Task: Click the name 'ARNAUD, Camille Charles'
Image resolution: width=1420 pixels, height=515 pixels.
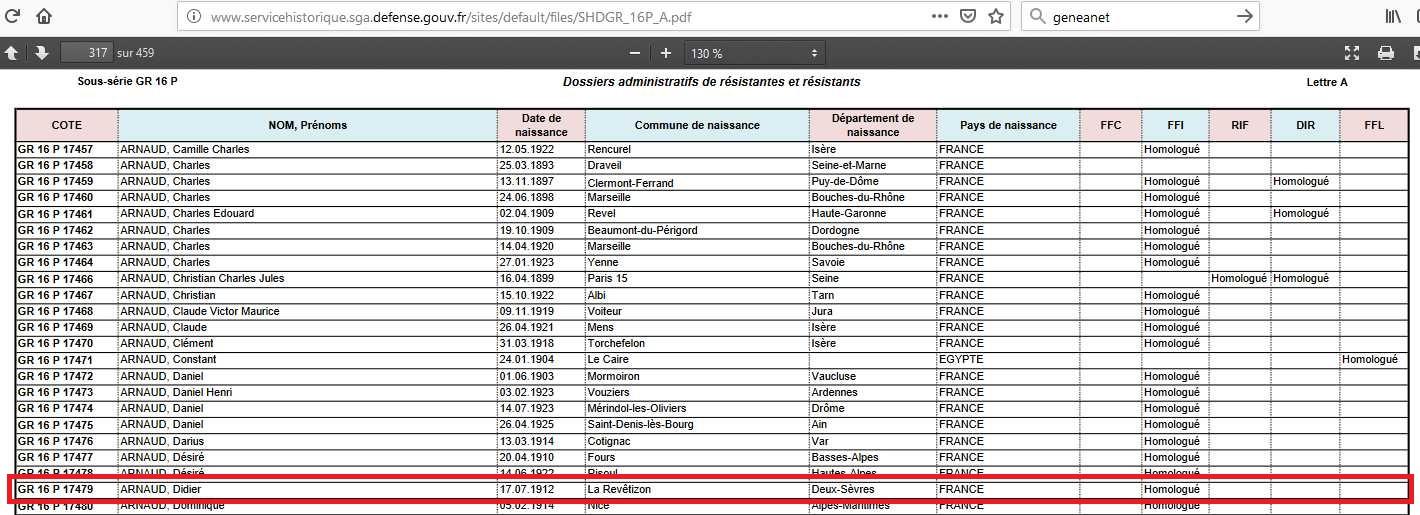Action: point(184,149)
